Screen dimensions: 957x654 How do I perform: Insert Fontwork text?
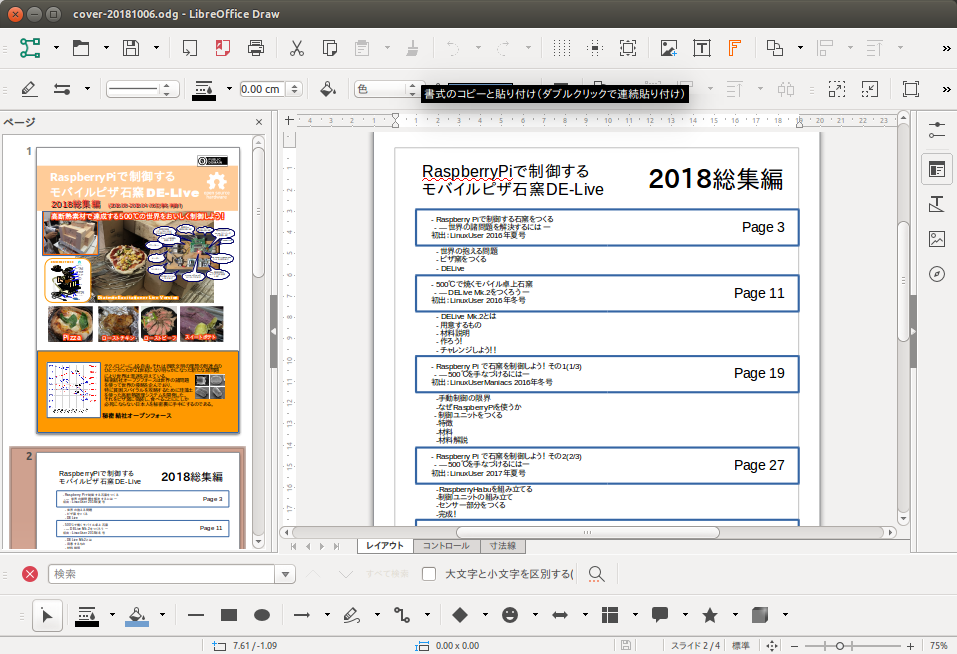pos(735,48)
